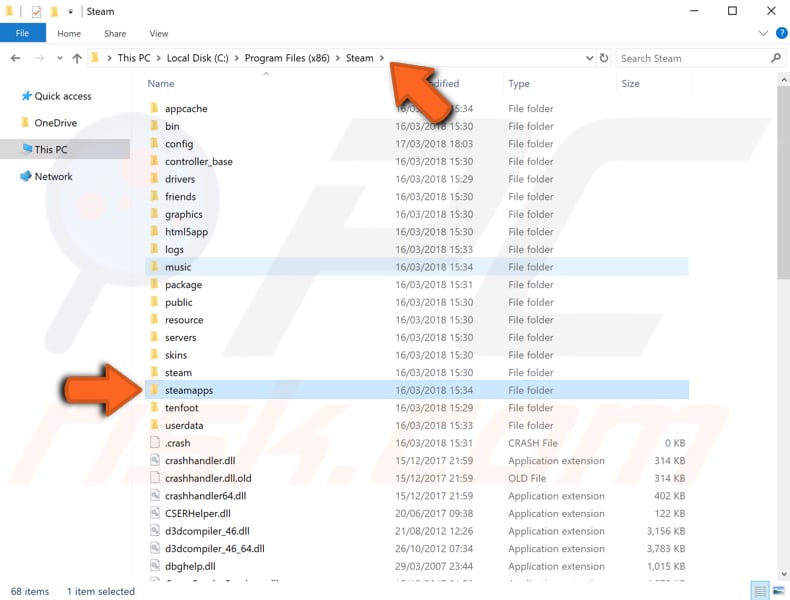This screenshot has width=790, height=600.
Task: Click the vertical scrollbar thumb
Action: [783, 182]
